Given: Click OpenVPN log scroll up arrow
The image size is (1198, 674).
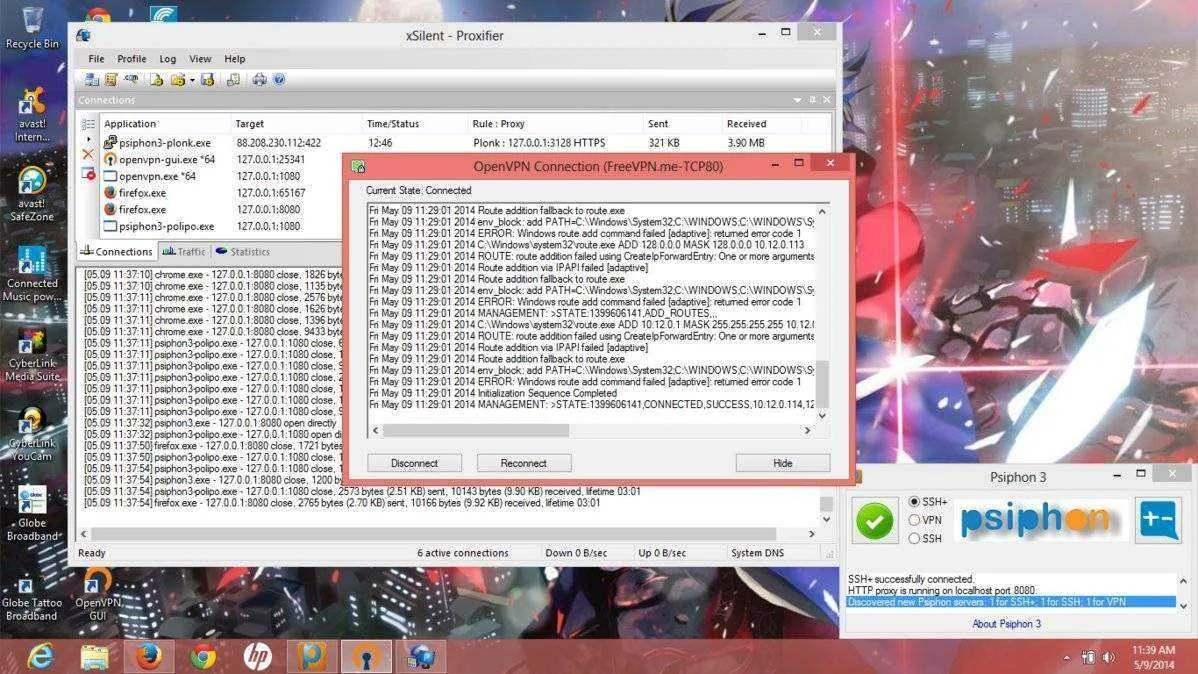Looking at the screenshot, I should (822, 211).
